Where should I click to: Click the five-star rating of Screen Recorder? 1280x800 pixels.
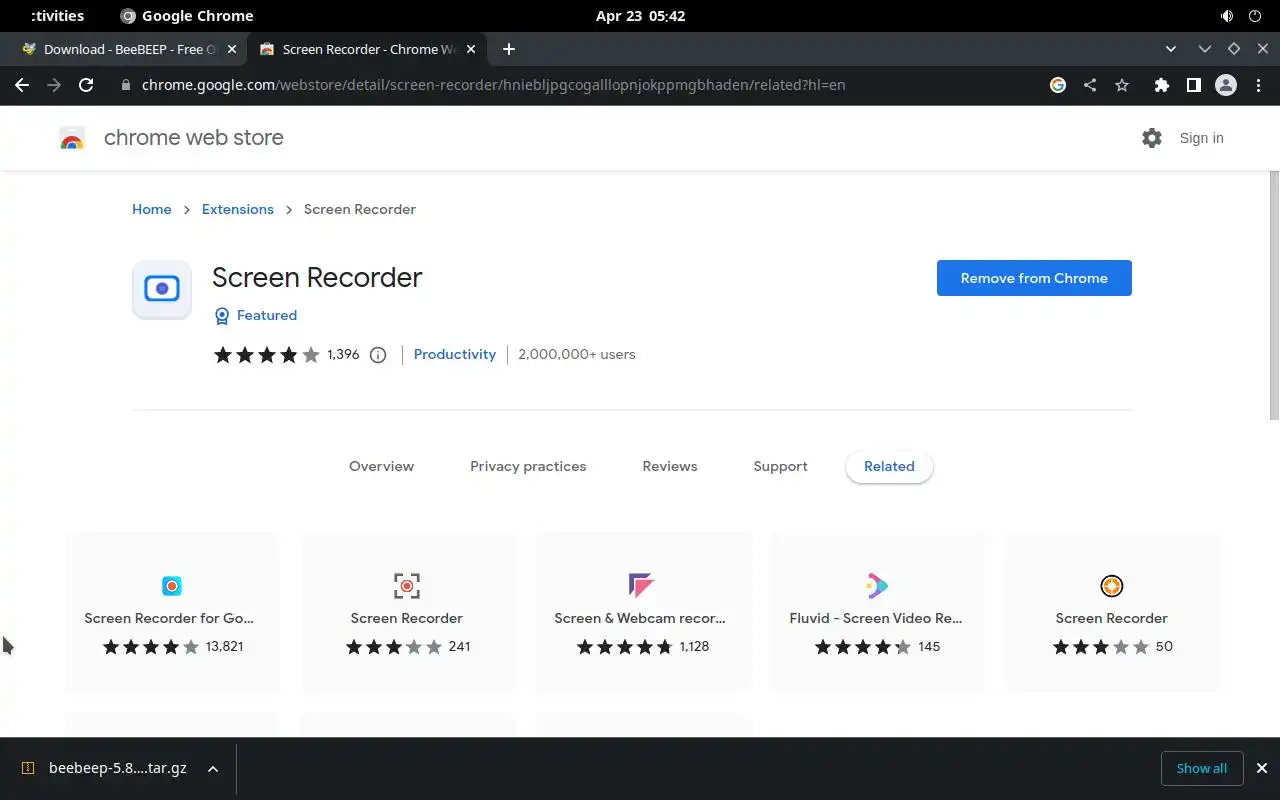[x=266, y=355]
